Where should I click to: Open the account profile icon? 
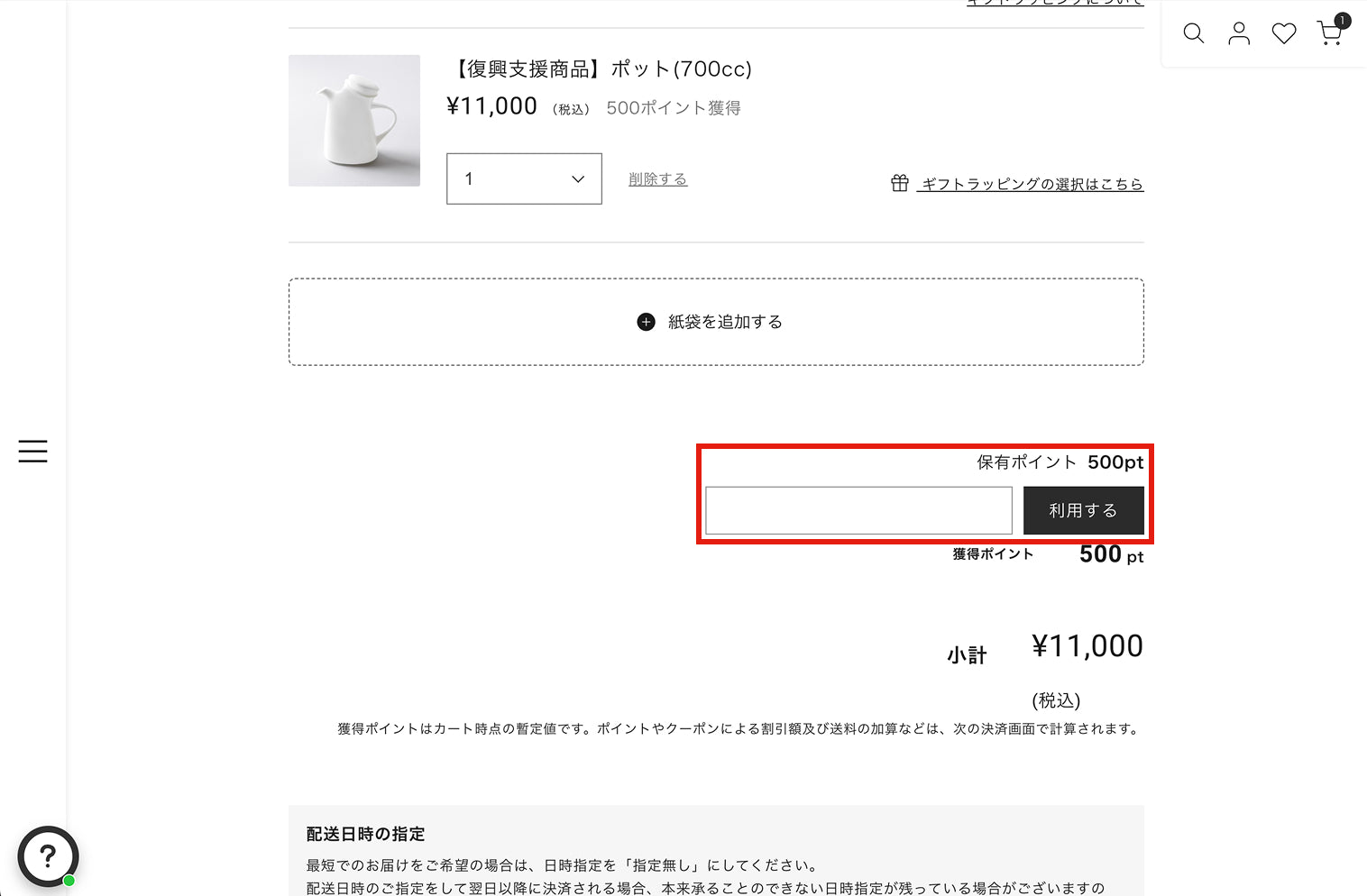pos(1239,33)
